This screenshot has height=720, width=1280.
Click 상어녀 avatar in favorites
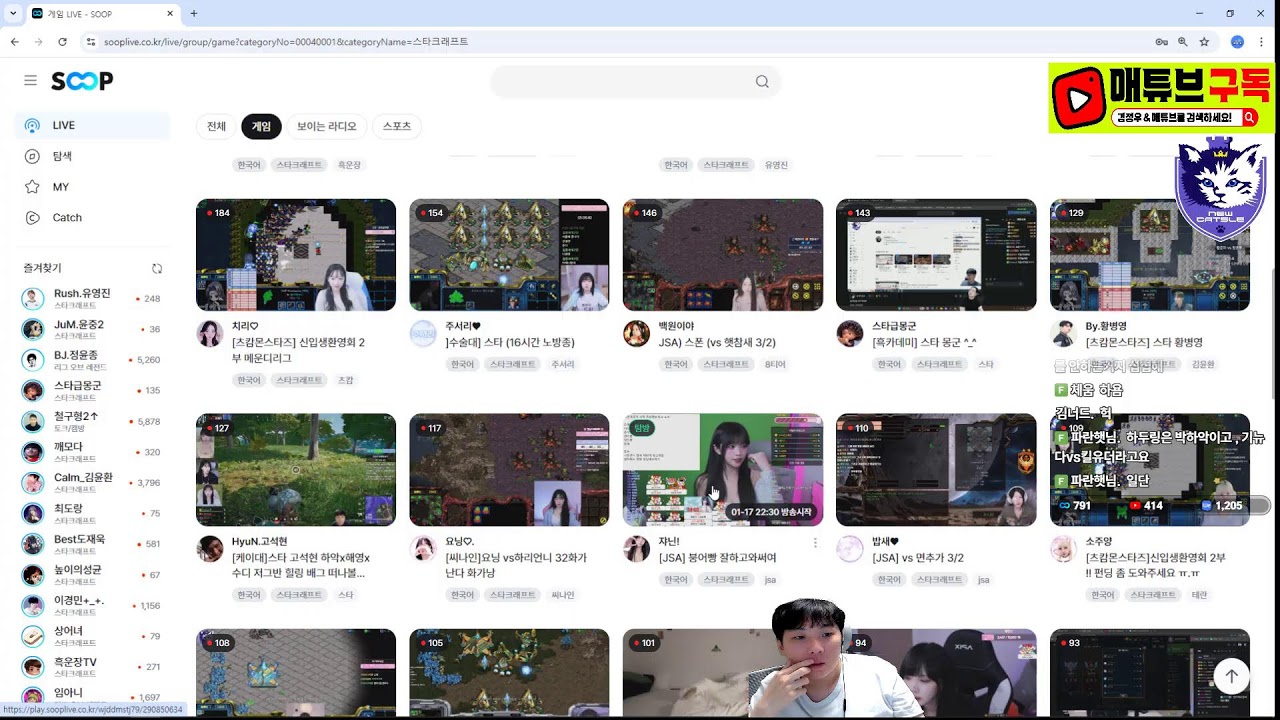tap(33, 636)
